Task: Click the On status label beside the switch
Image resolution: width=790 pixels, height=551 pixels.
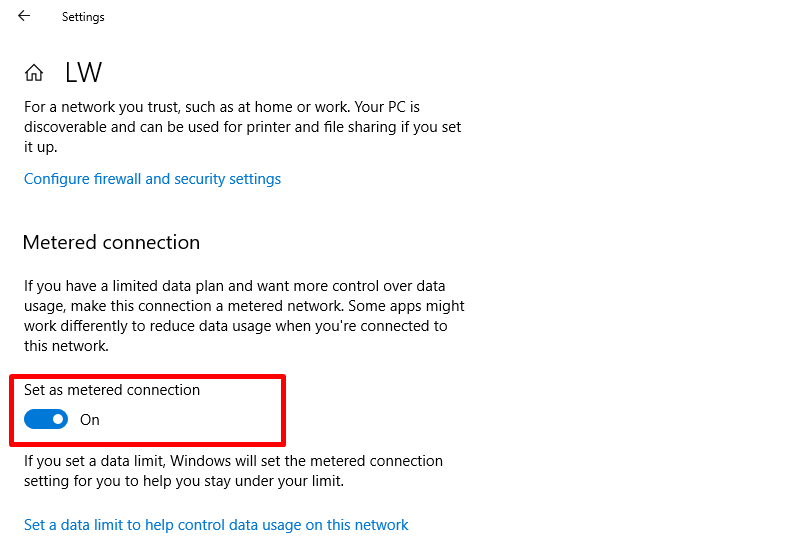Action: click(90, 420)
